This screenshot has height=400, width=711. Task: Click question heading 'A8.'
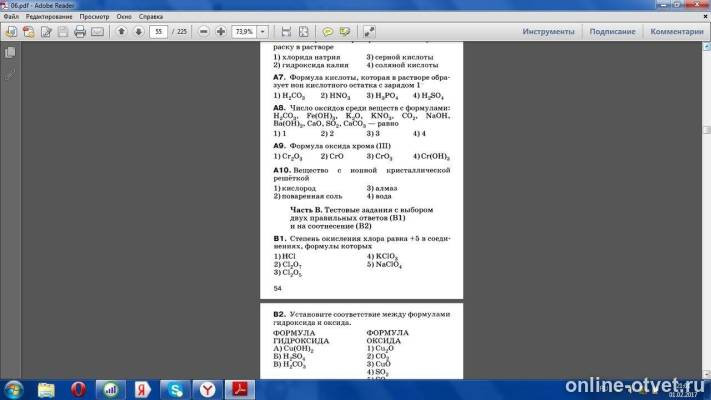pyautogui.click(x=279, y=108)
